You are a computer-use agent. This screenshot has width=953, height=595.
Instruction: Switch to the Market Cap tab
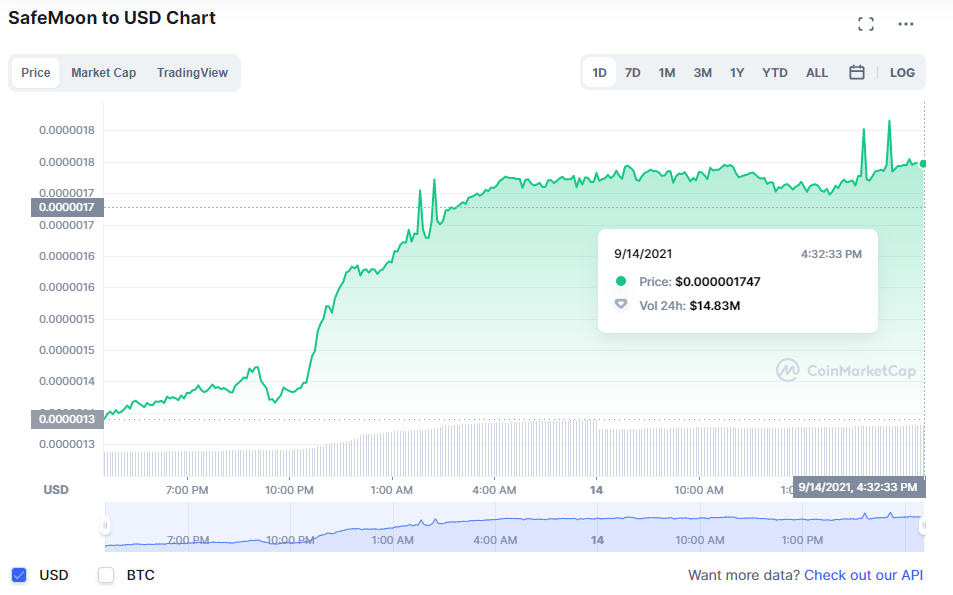pos(103,73)
